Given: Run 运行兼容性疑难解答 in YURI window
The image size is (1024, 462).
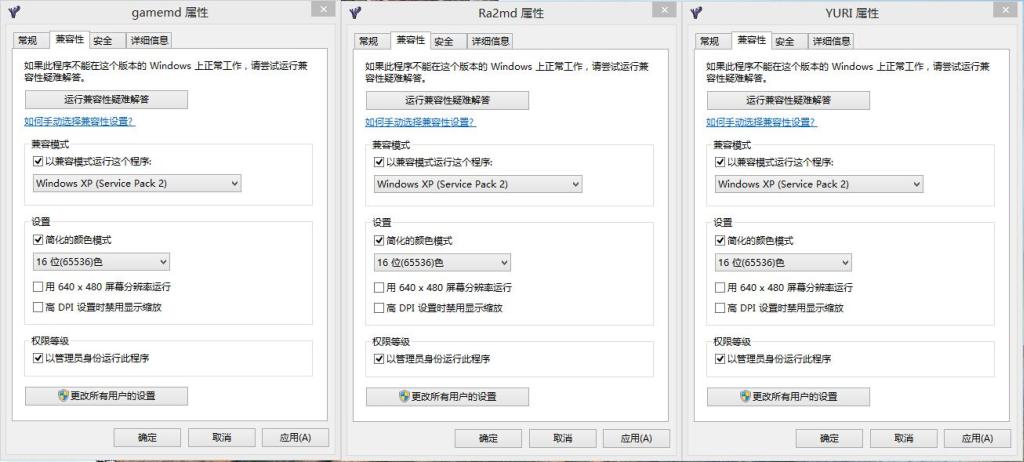Looking at the screenshot, I should pos(788,100).
